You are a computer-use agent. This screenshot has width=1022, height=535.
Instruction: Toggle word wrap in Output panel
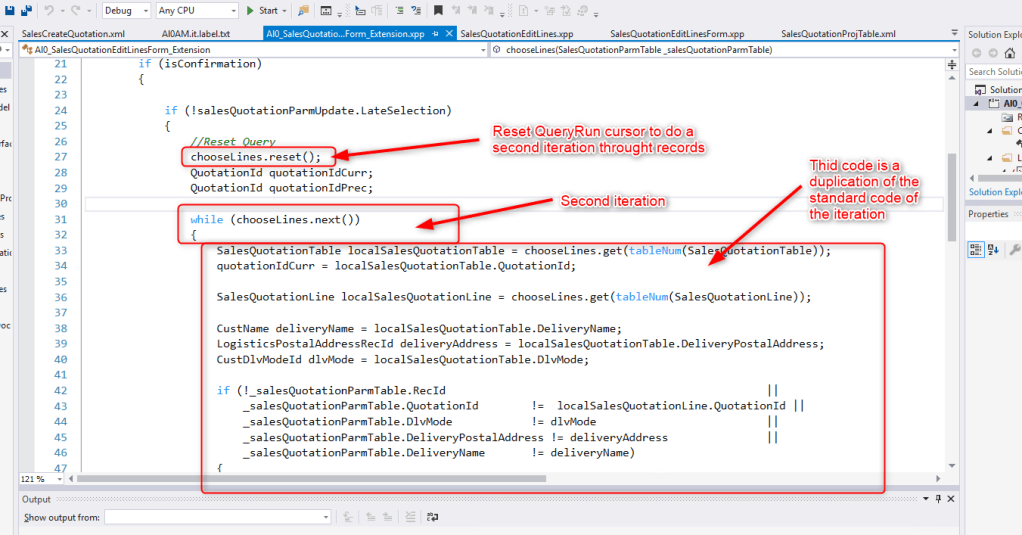point(432,517)
